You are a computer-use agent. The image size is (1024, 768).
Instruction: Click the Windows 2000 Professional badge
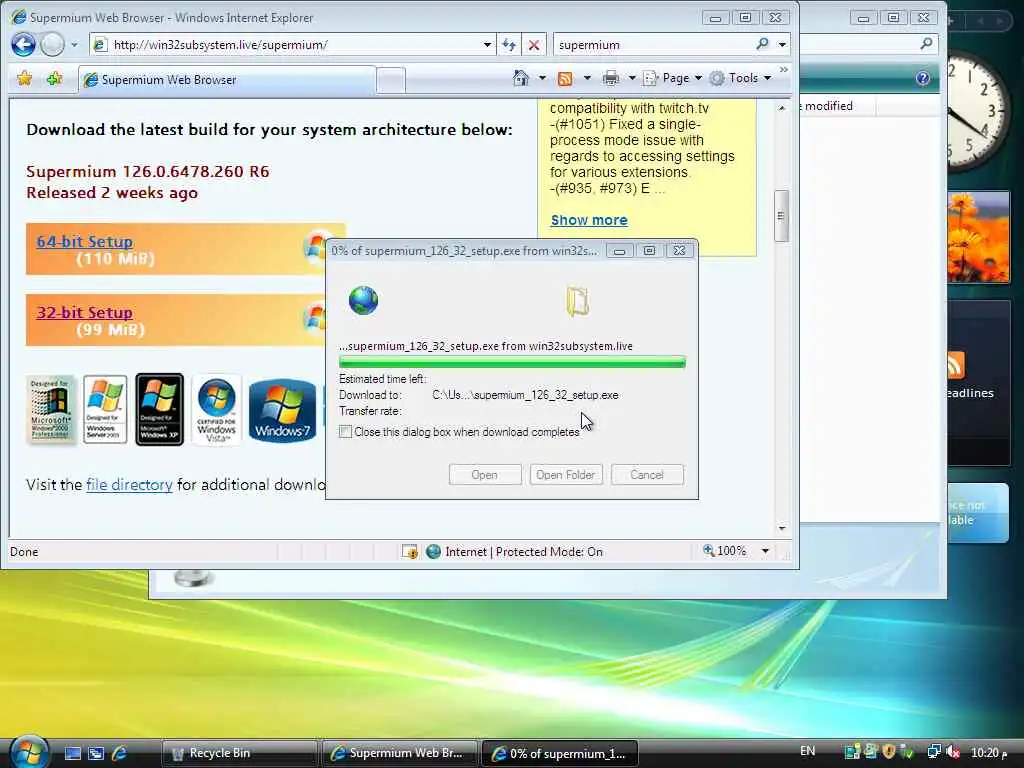[51, 409]
